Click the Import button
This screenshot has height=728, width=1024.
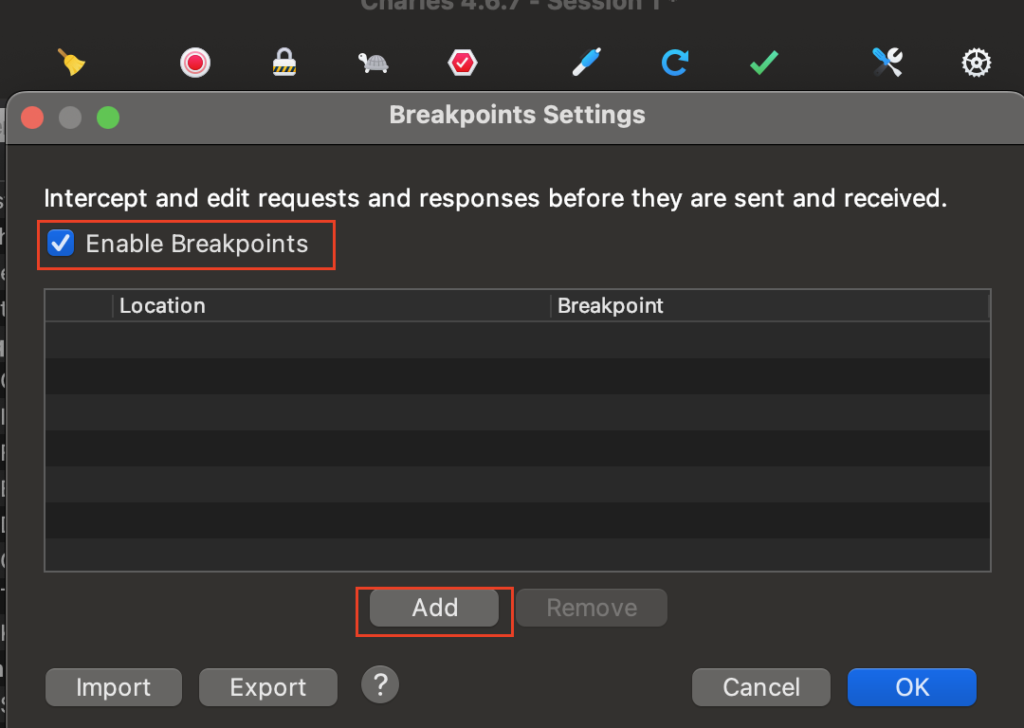pyautogui.click(x=114, y=687)
